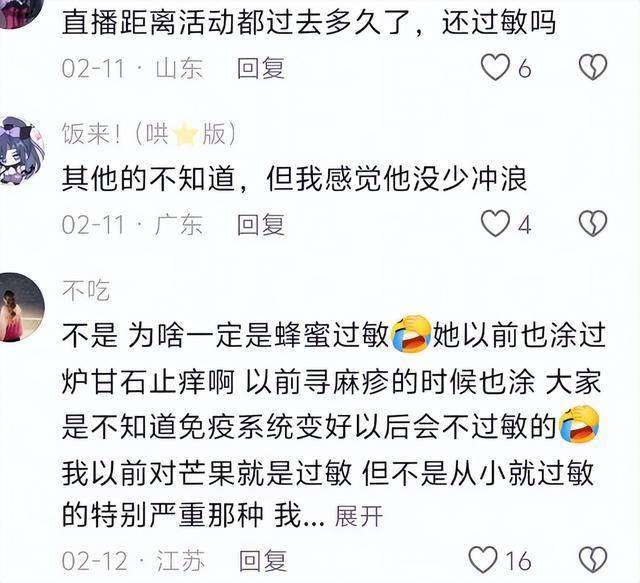Open profile via username 饭来!(哄版)
The height and width of the screenshot is (583, 640).
[x=149, y=134]
